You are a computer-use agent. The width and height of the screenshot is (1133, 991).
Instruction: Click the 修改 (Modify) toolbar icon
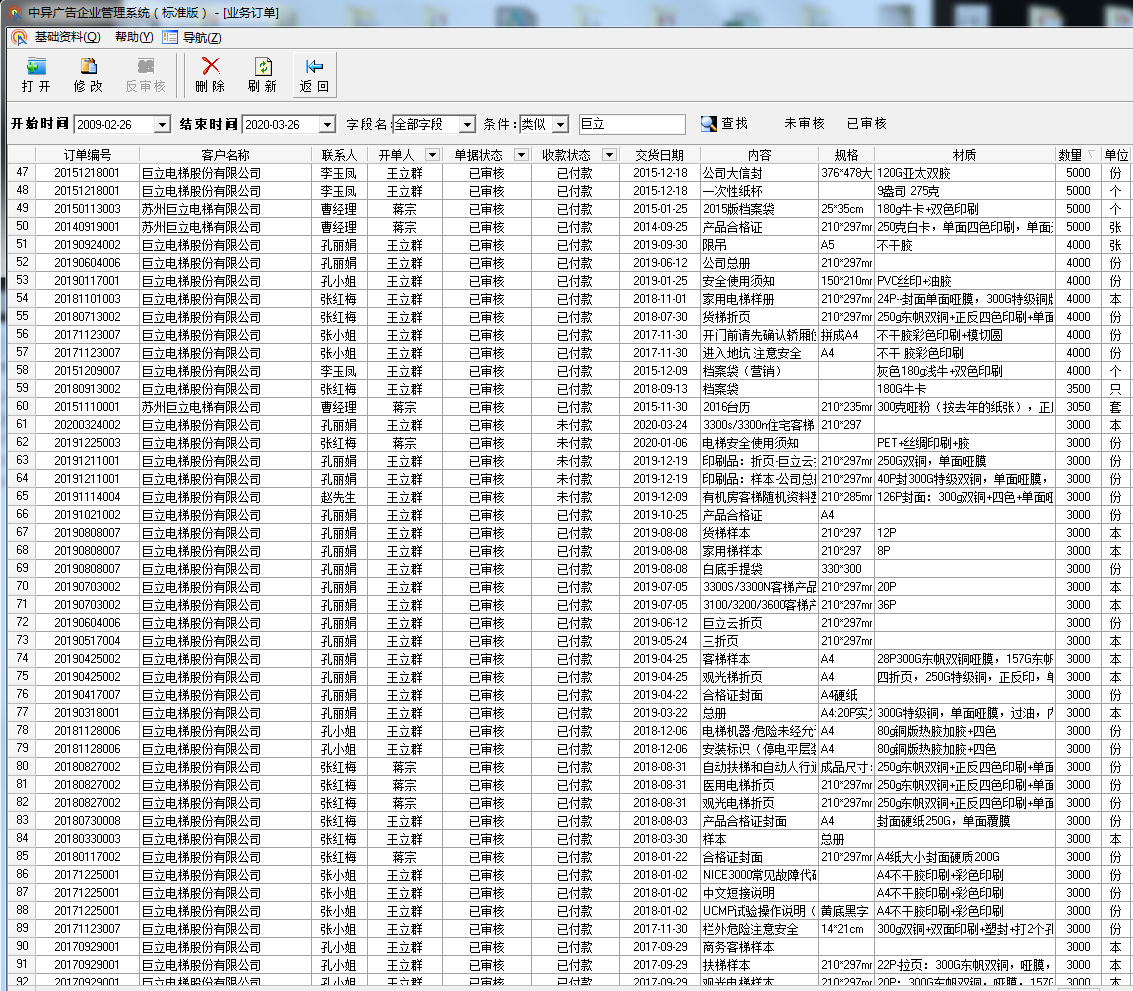(x=88, y=67)
